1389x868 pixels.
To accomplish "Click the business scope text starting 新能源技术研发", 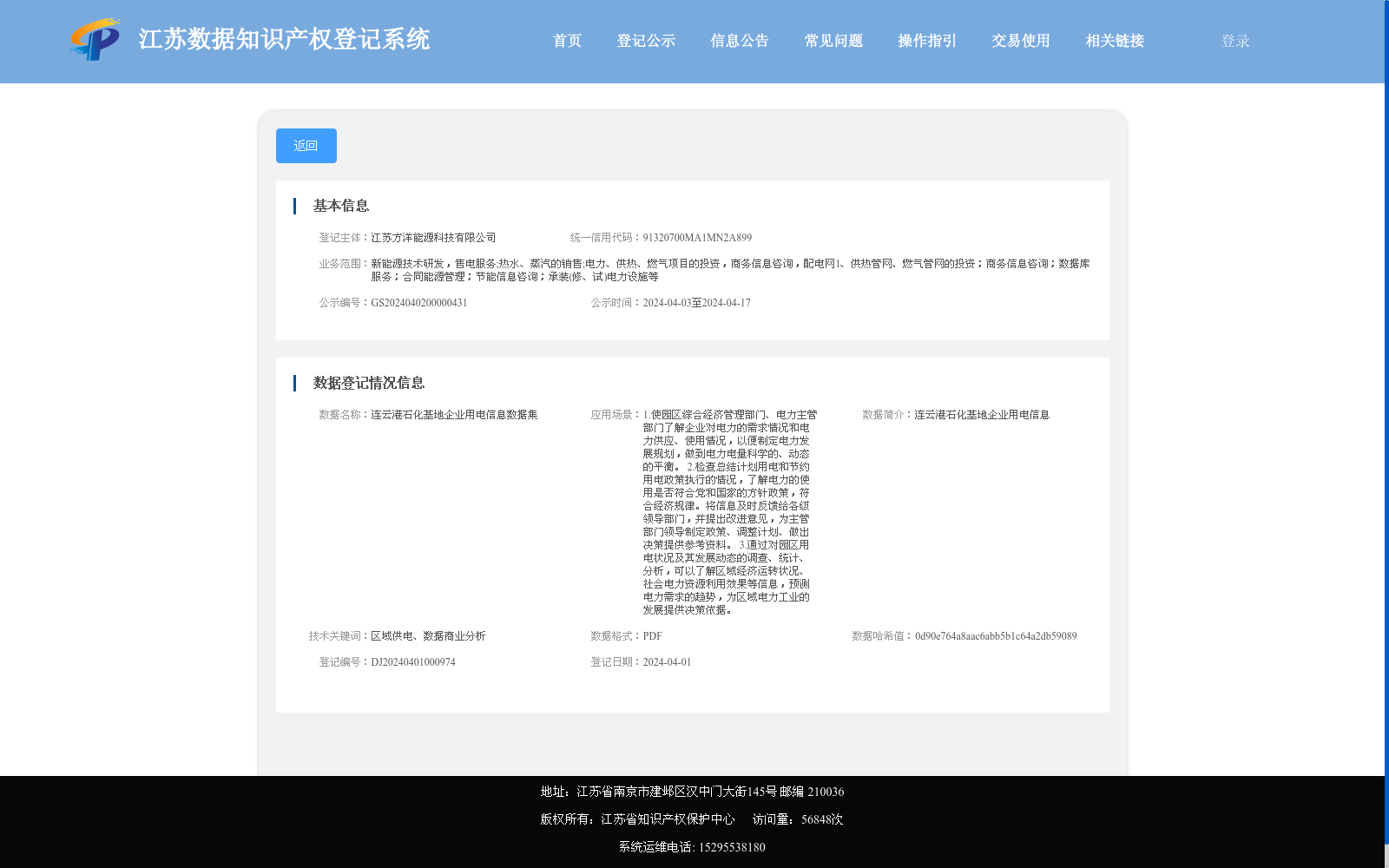I will pos(730,270).
